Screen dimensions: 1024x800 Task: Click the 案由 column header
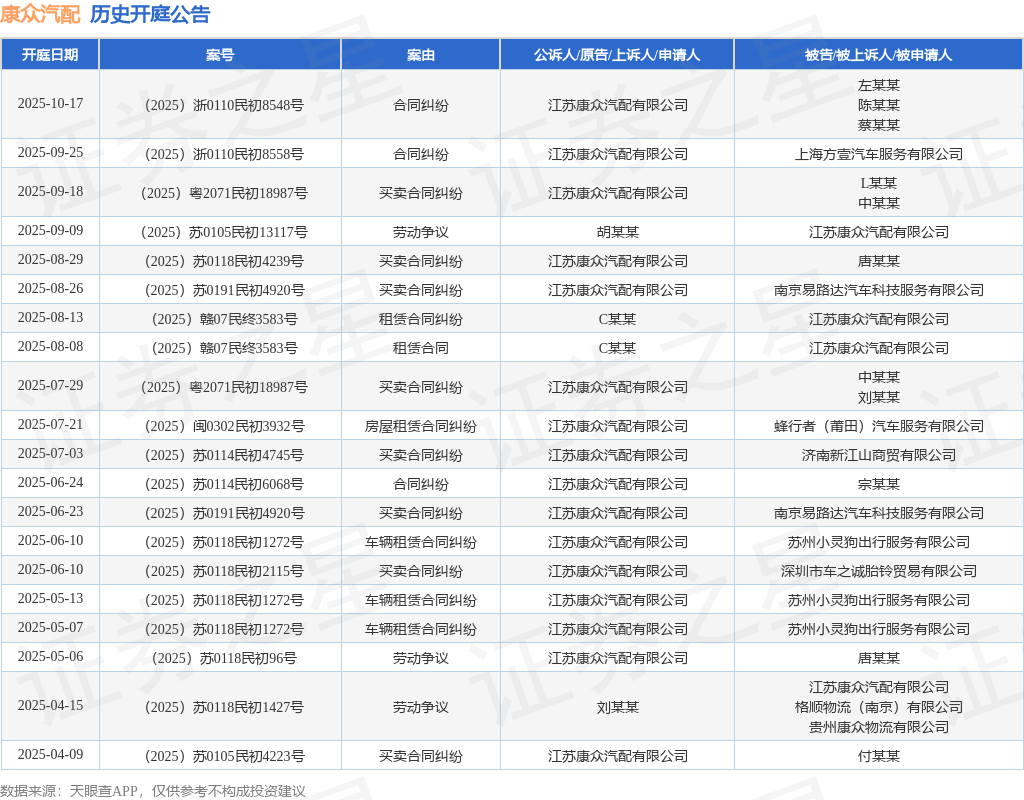421,55
